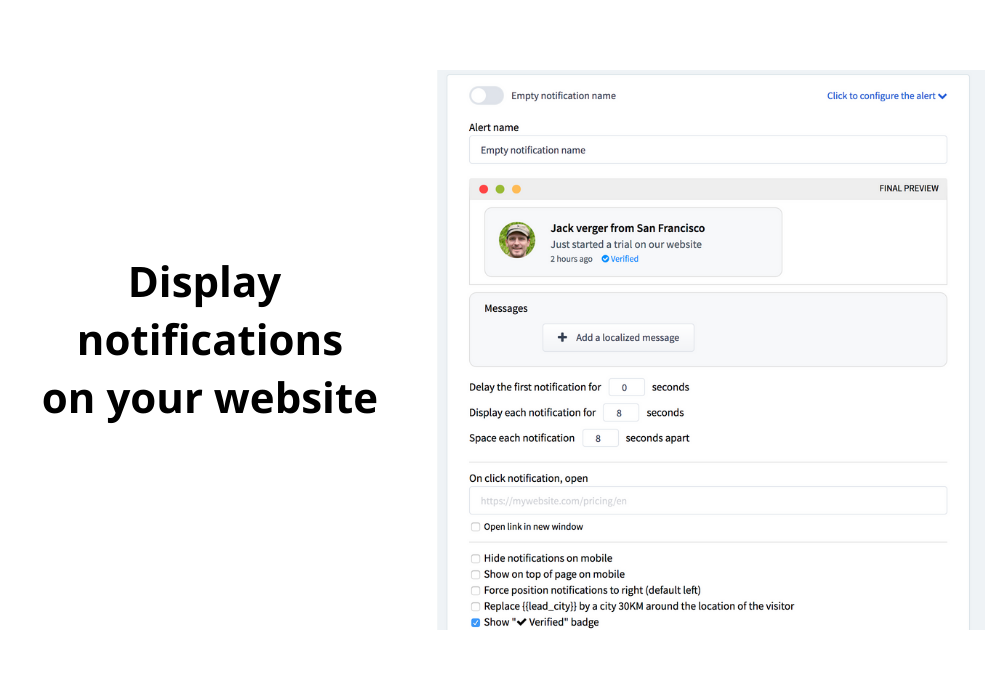The image size is (1000, 700).
Task: Click Jack verger's avatar photo
Action: (517, 240)
